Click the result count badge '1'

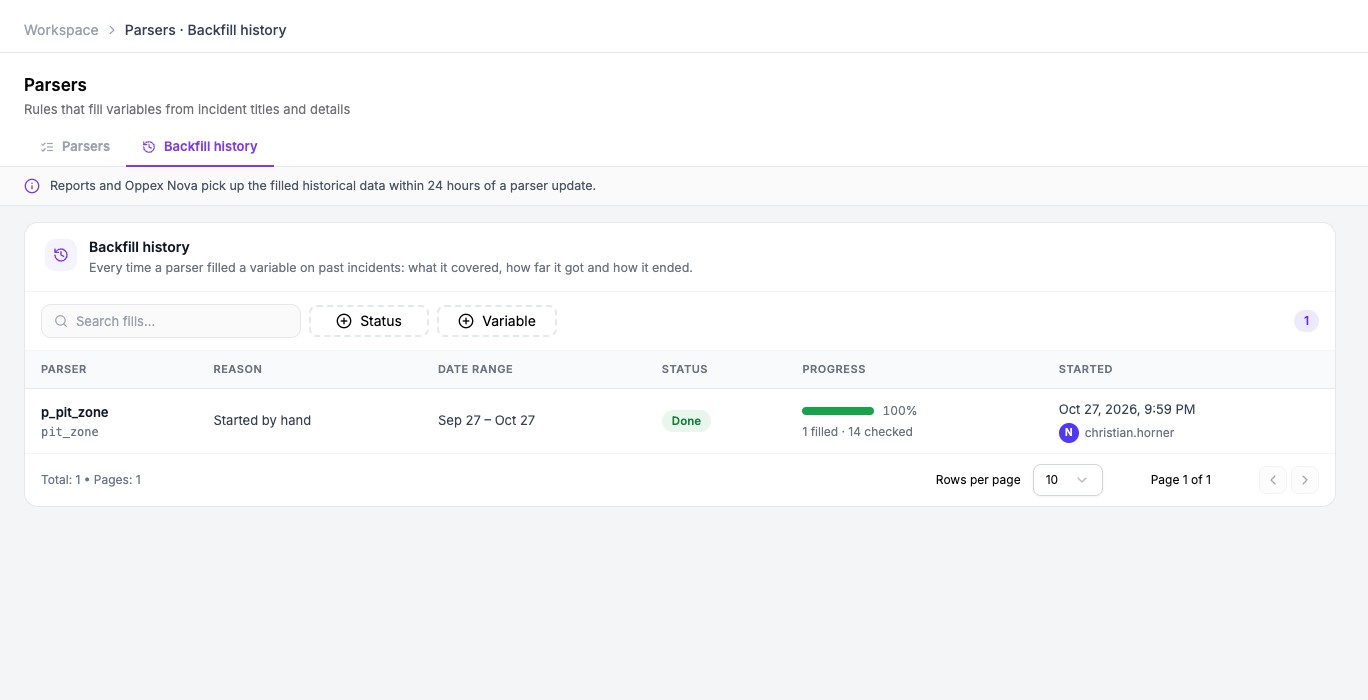[x=1306, y=321]
